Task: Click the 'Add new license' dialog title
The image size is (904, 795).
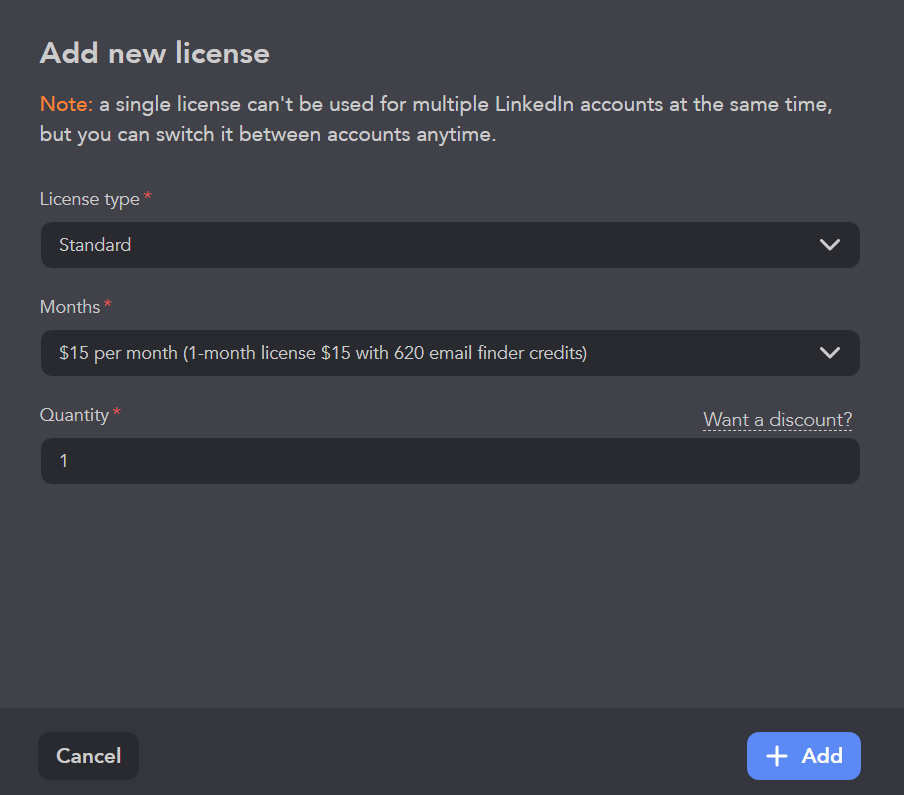Action: (x=154, y=53)
